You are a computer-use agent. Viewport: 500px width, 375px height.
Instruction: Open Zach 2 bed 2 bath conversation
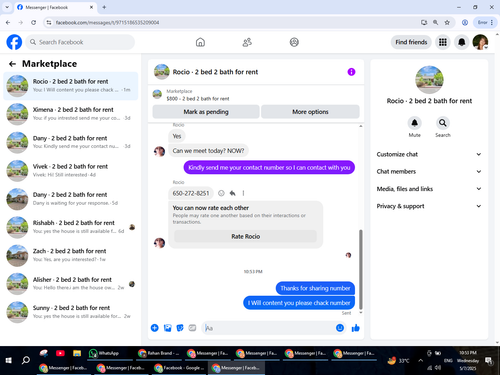point(71,255)
